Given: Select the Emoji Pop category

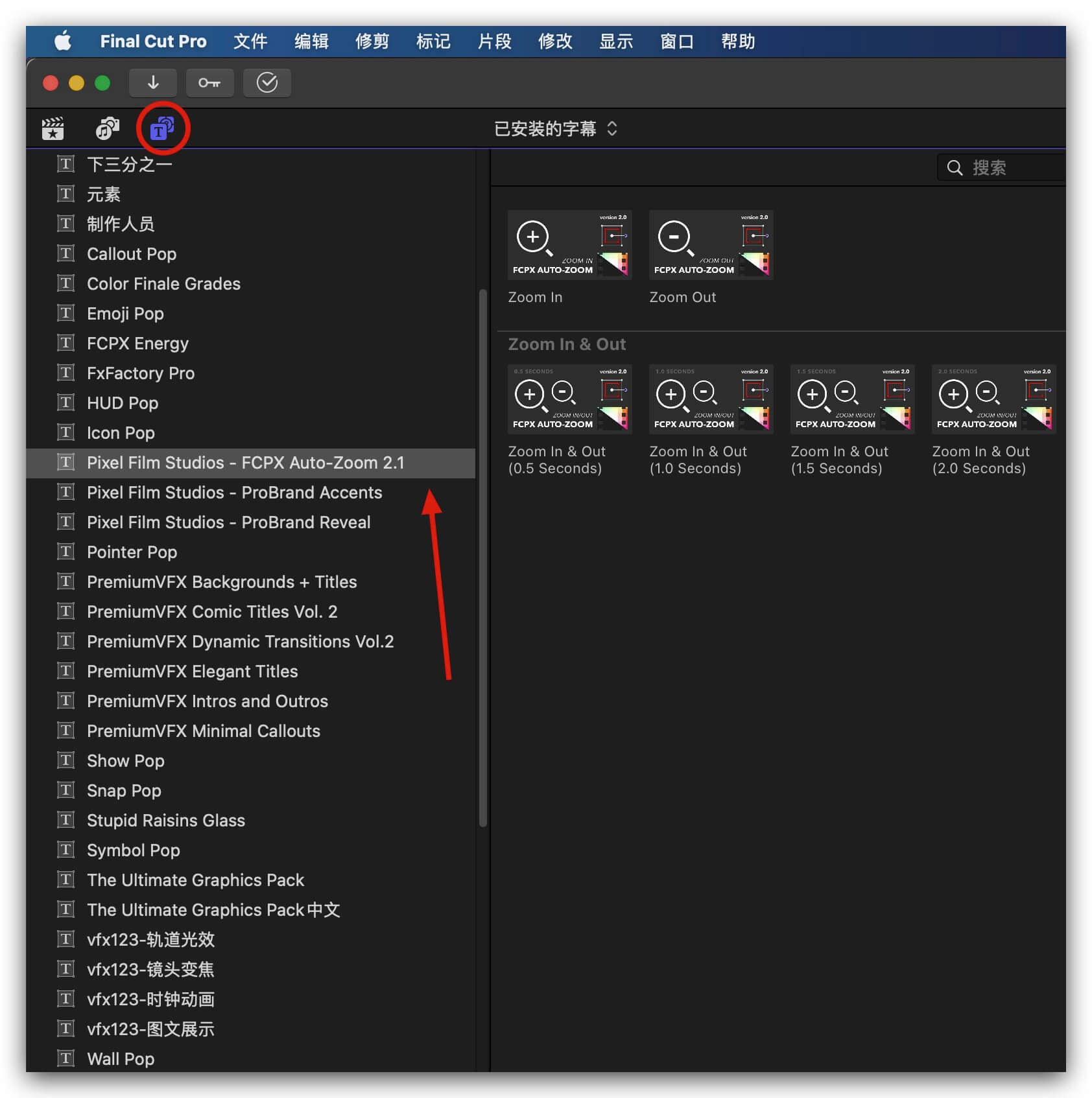Looking at the screenshot, I should (x=250, y=314).
